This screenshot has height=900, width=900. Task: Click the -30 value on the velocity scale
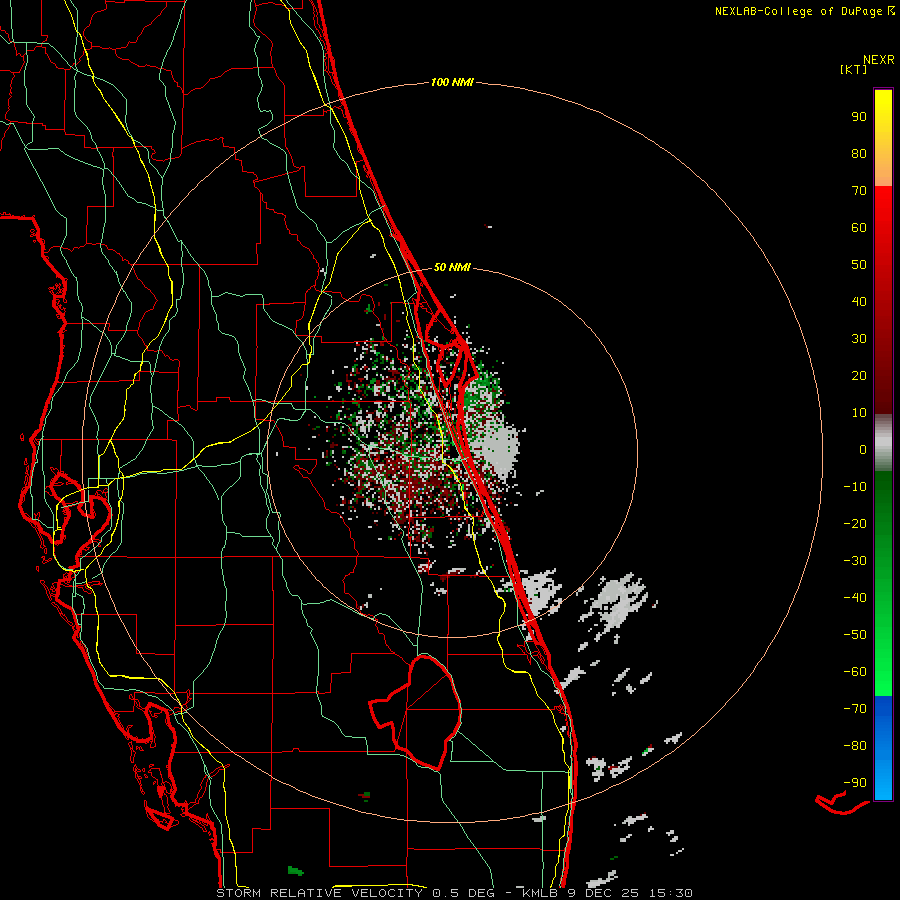tap(855, 561)
